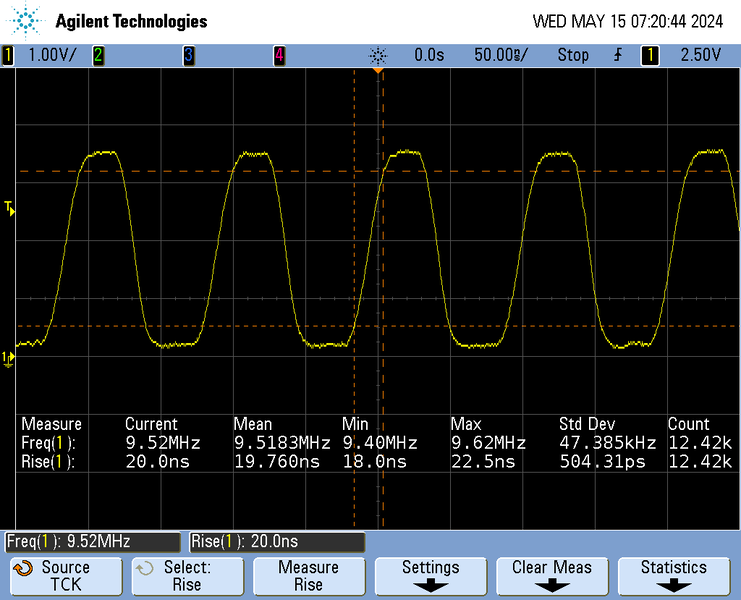Select the channel 1 indicator

point(8,56)
